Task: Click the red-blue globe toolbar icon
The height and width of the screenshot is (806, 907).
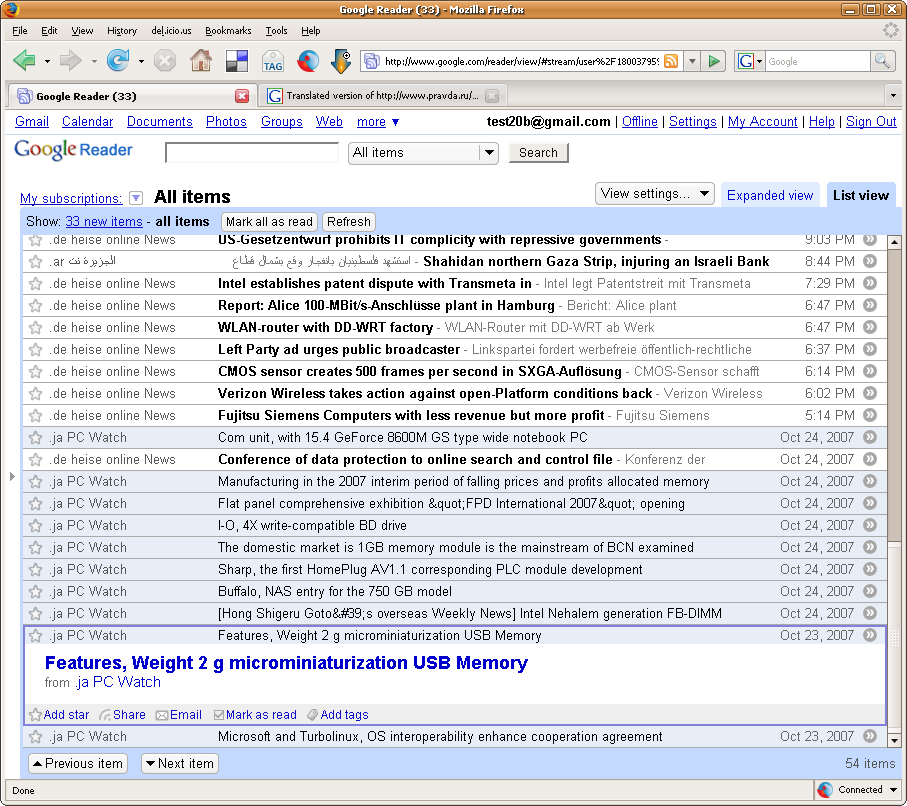Action: 308,61
